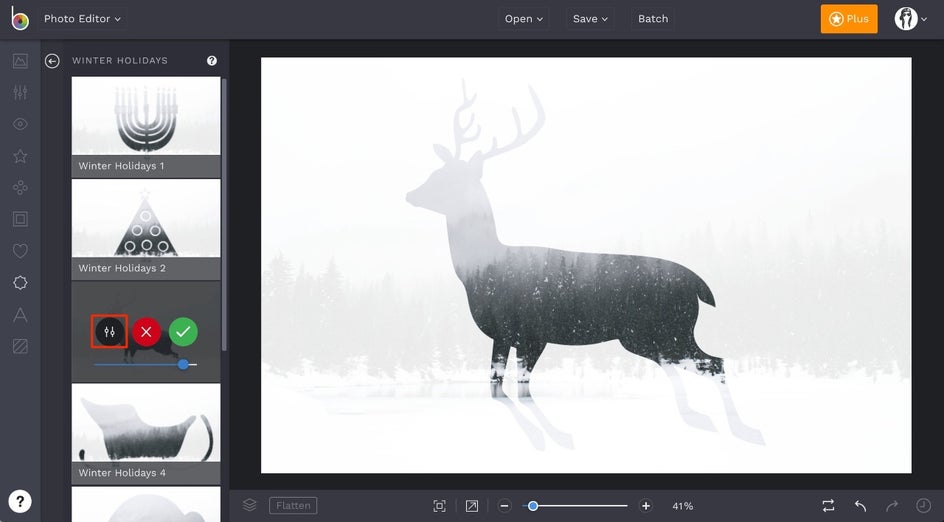
Task: Open the Photo Editor dropdown
Action: click(82, 19)
